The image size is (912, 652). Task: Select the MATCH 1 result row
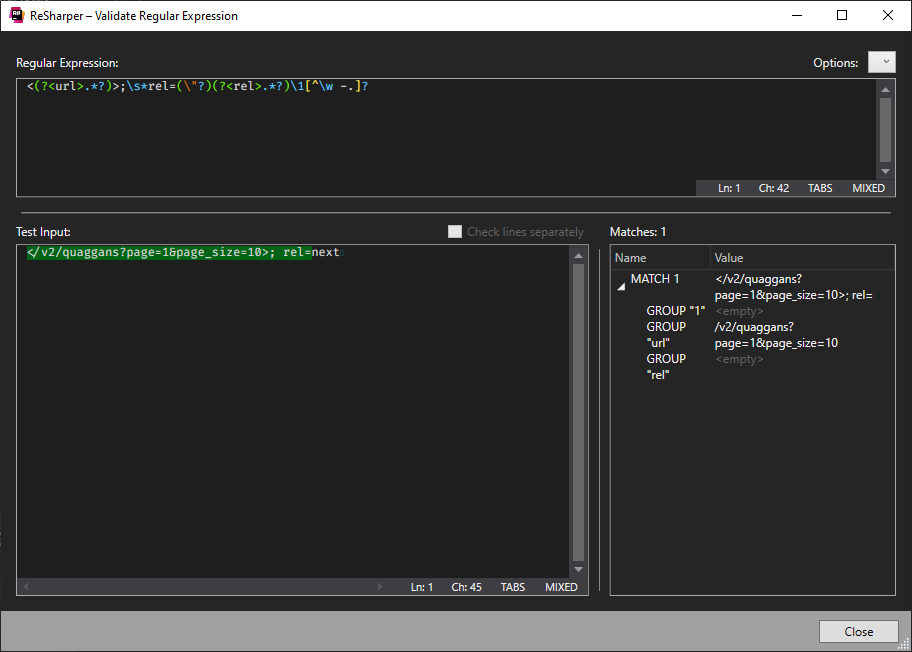[655, 279]
